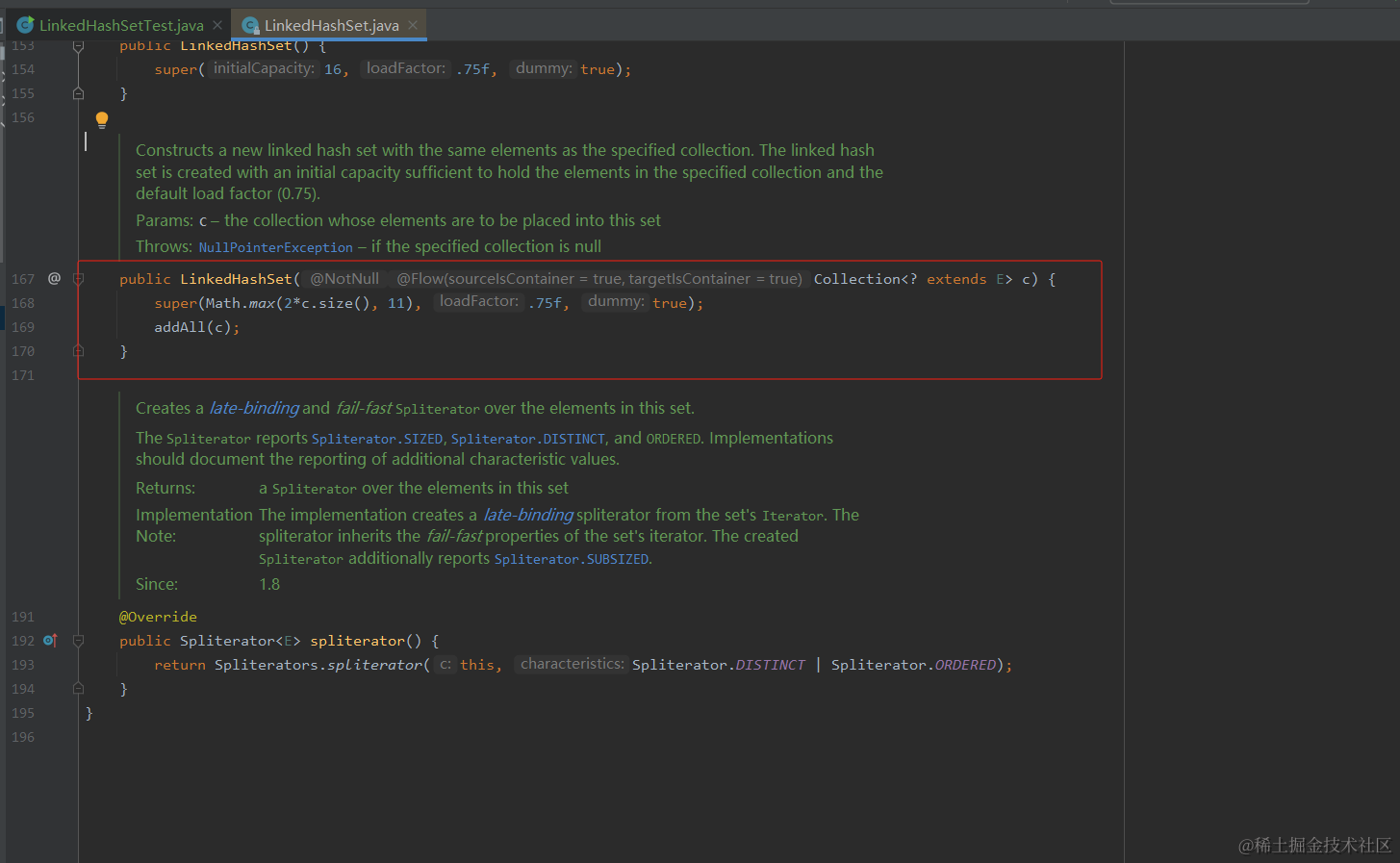Click the 'Params:' documentation label
This screenshot has width=1400, height=863.
pos(165,220)
